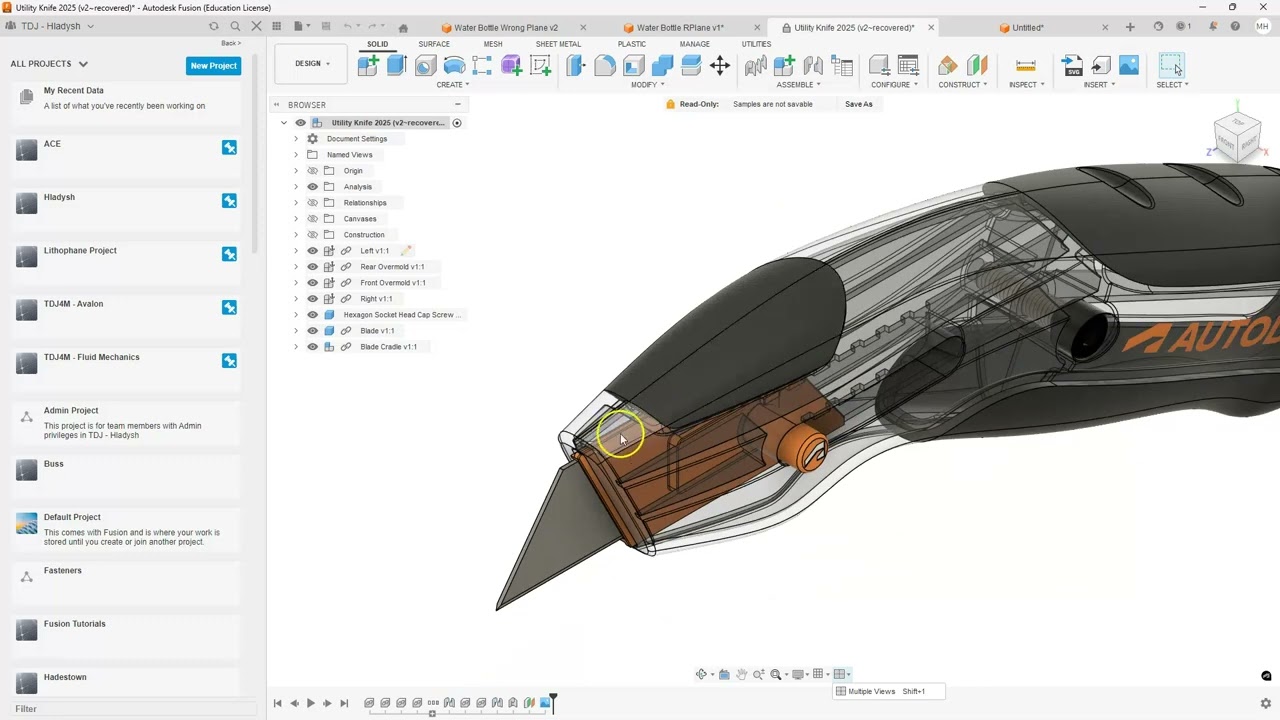
Task: Click the Orbit navigation tool
Action: 701,674
